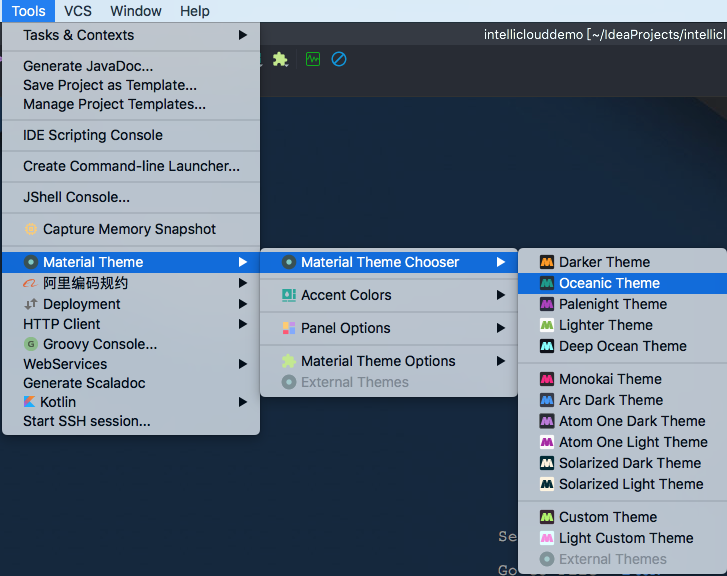The height and width of the screenshot is (576, 727).
Task: Click the green CPU activity monitor toolbar icon
Action: click(x=313, y=59)
